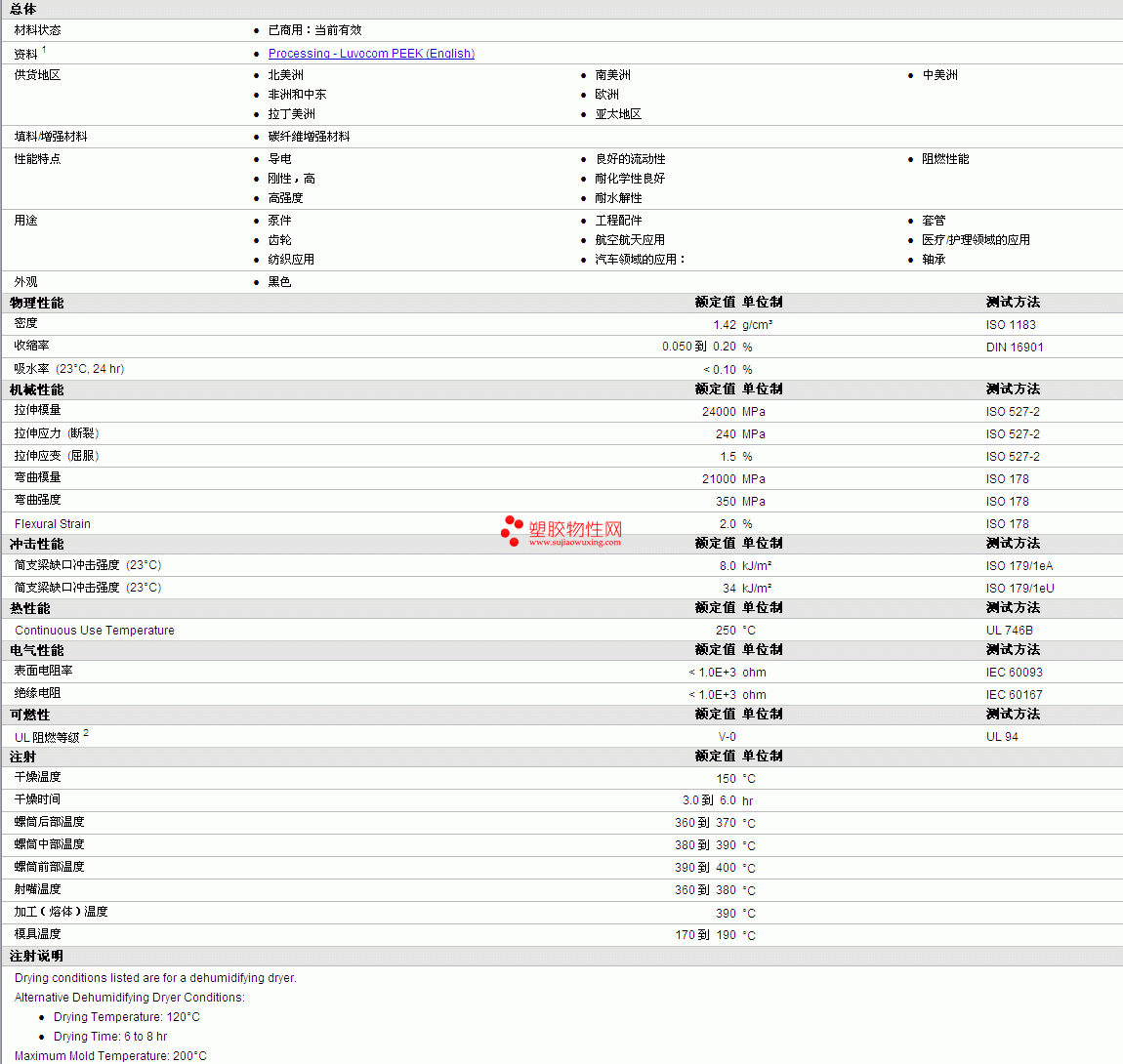This screenshot has height=1064, width=1123.
Task: Click the 干燥温度 row label
Action: coord(37,777)
